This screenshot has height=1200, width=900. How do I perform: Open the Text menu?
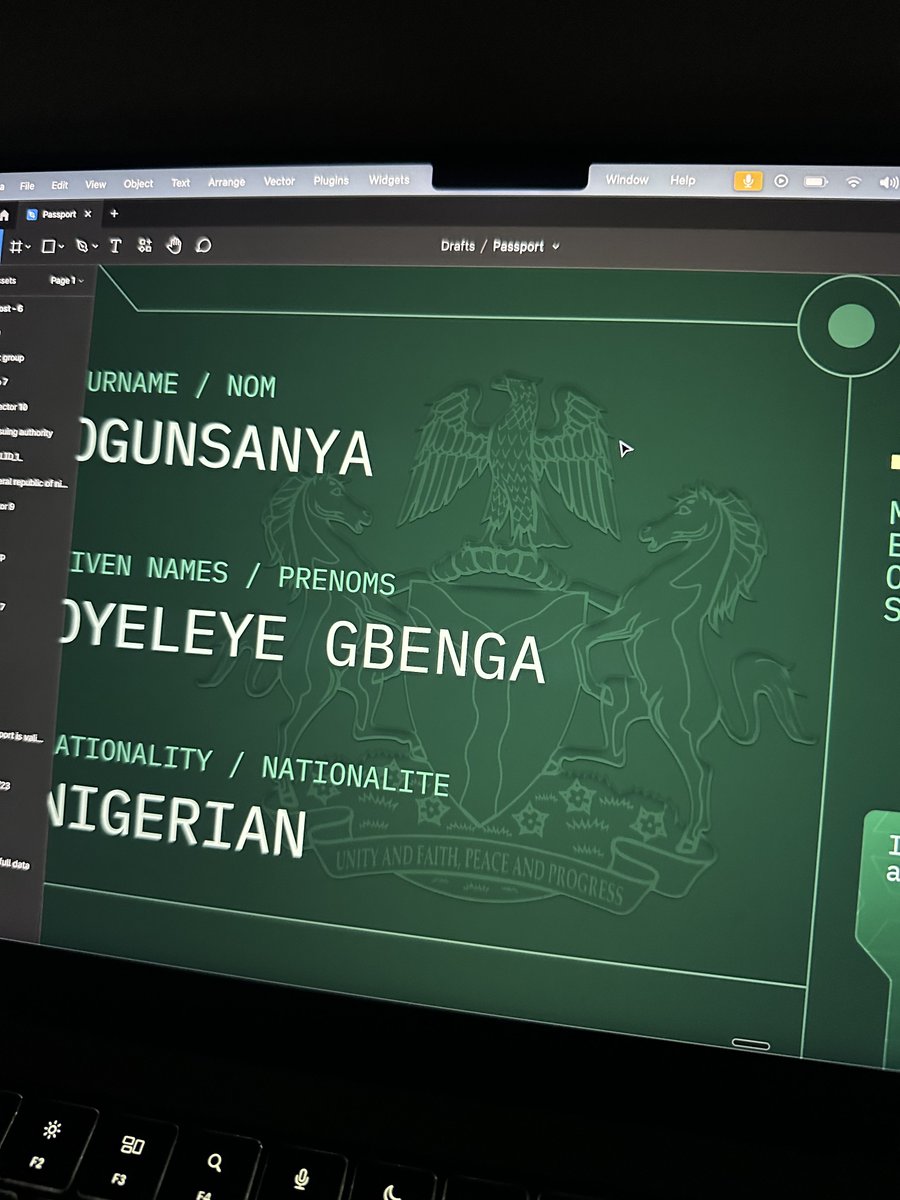pyautogui.click(x=181, y=183)
